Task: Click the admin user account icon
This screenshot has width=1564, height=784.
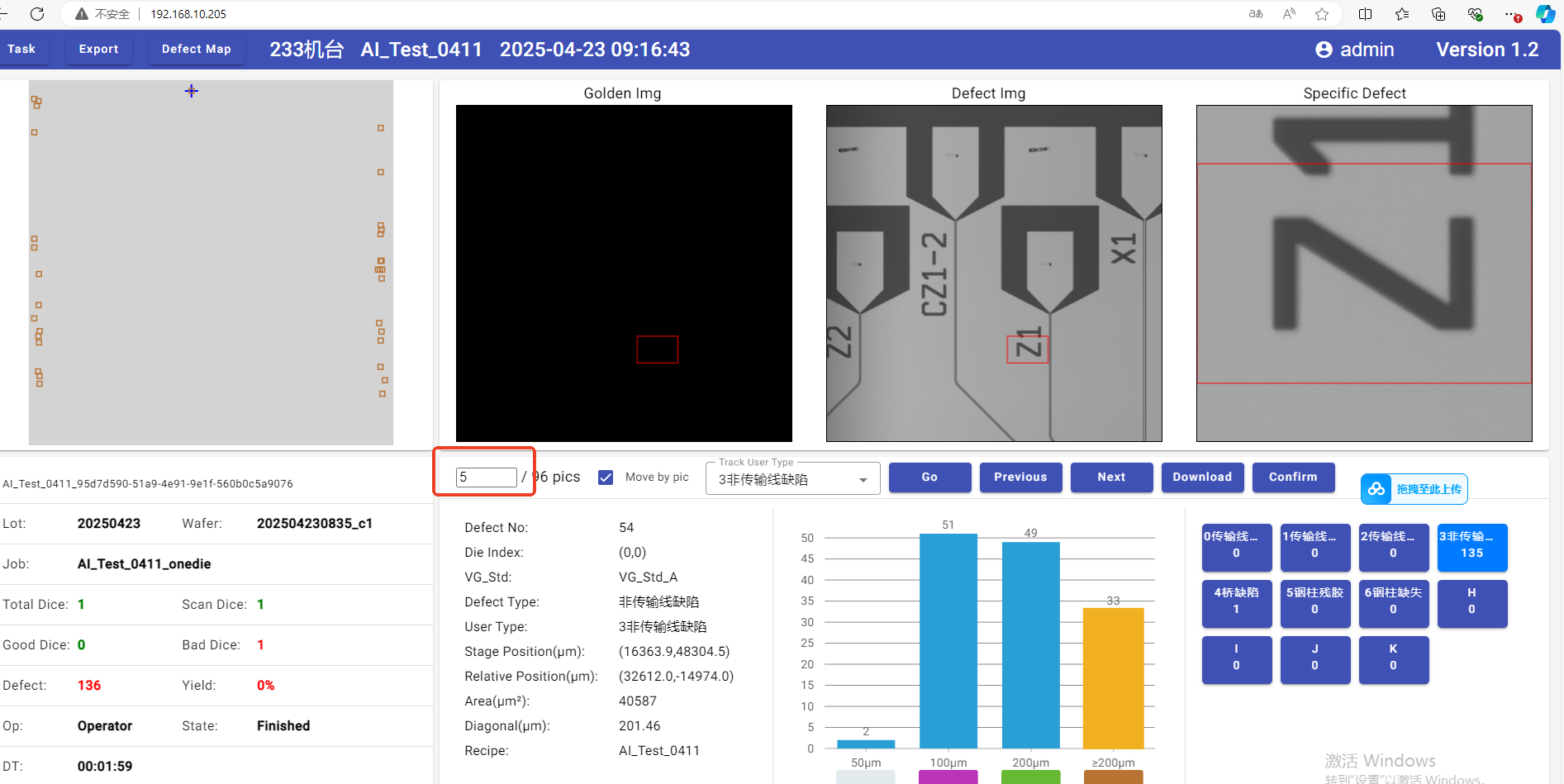Action: pos(1324,50)
